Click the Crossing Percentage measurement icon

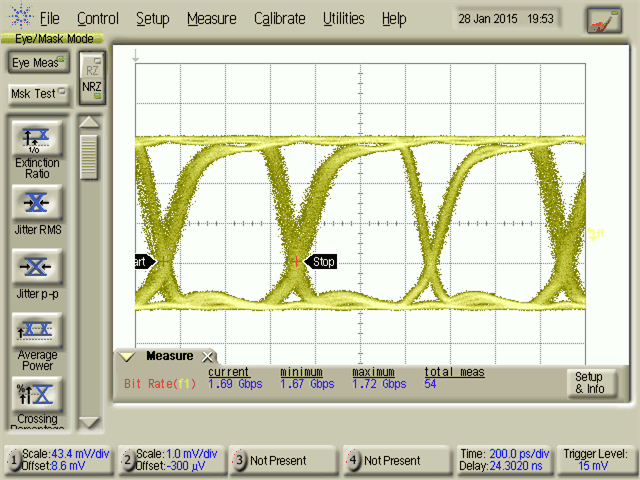pos(36,393)
